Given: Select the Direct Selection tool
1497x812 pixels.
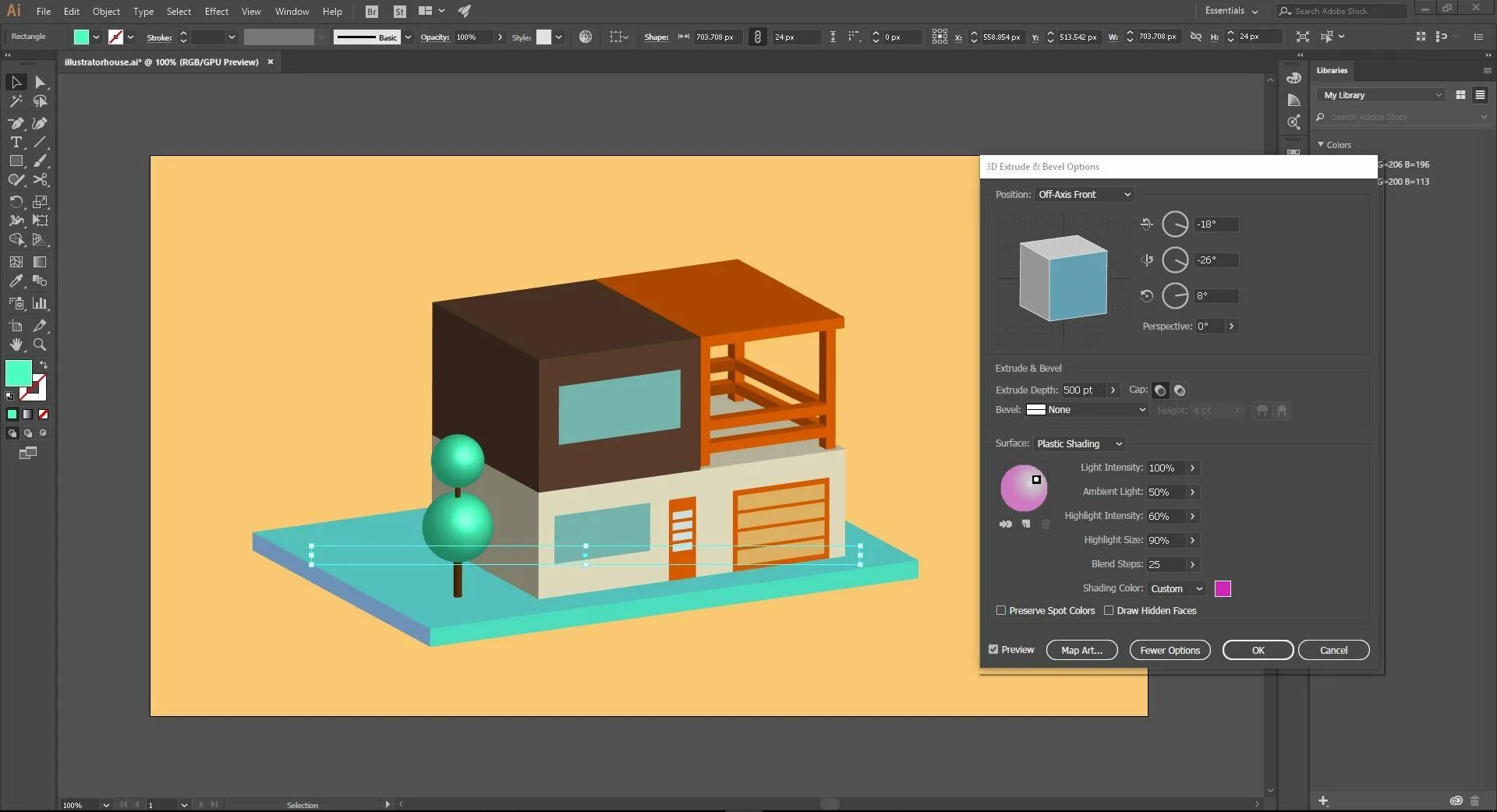Looking at the screenshot, I should 40,83.
